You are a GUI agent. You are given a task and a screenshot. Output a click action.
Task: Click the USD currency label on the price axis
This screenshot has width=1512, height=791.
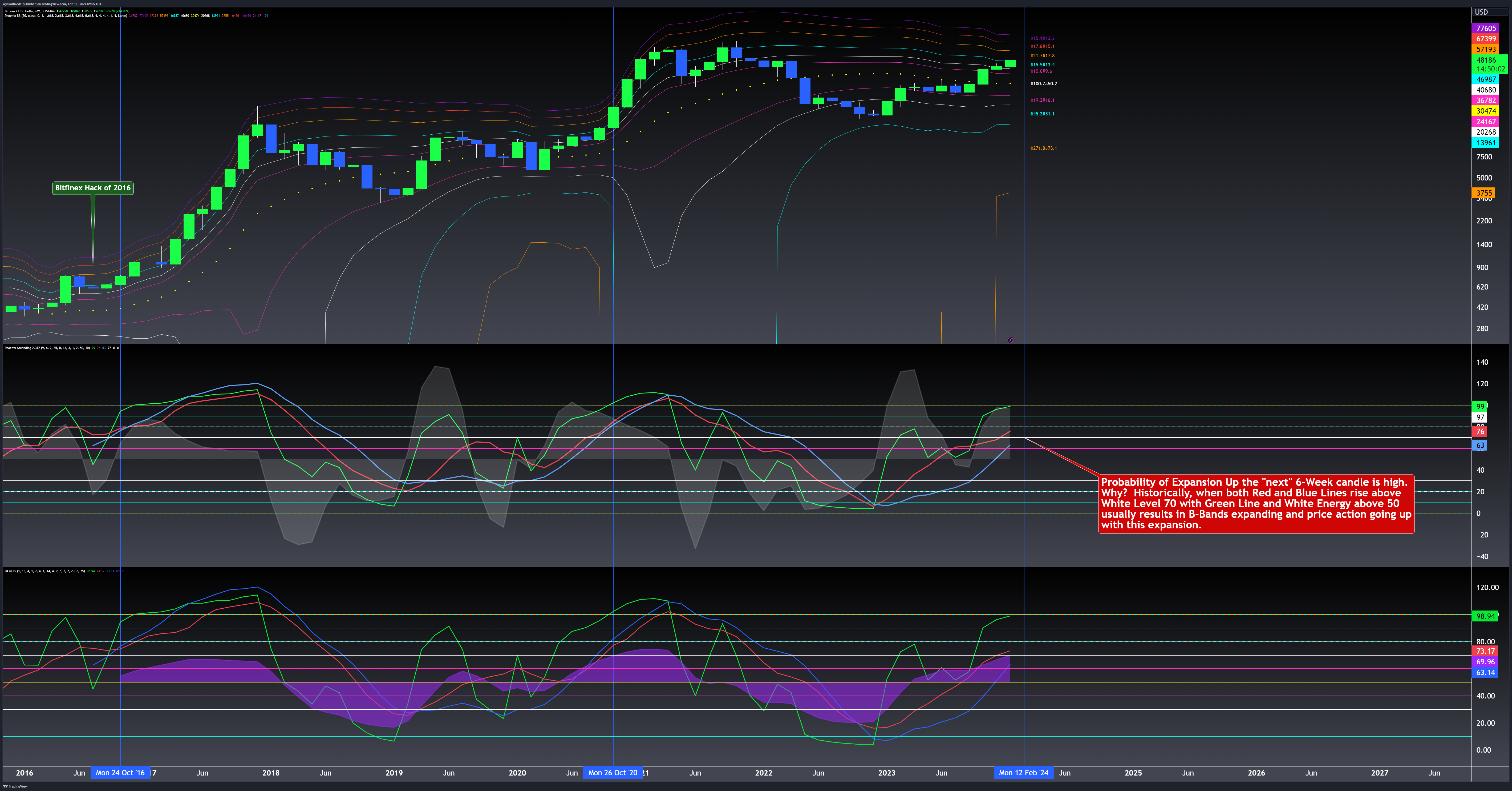coord(1481,12)
